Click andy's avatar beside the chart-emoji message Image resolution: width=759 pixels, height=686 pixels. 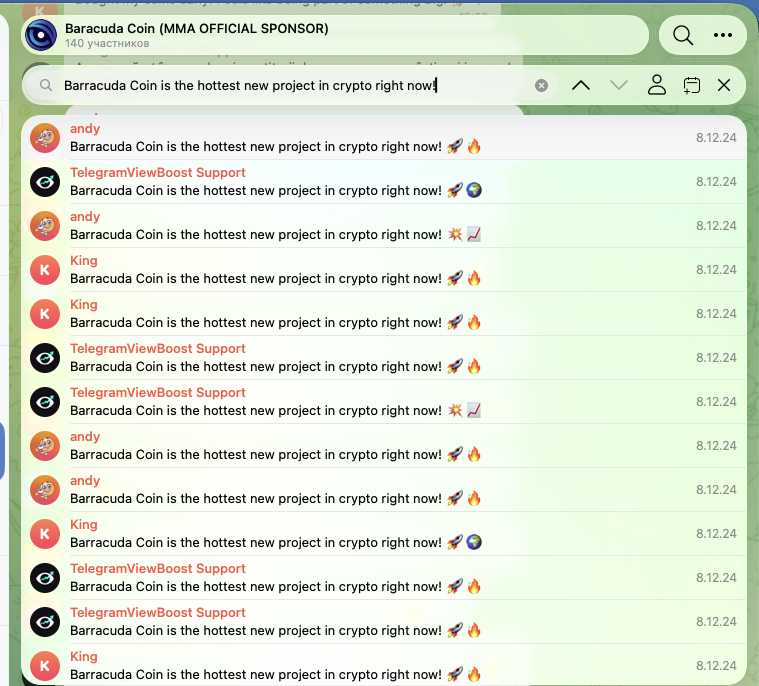45,226
